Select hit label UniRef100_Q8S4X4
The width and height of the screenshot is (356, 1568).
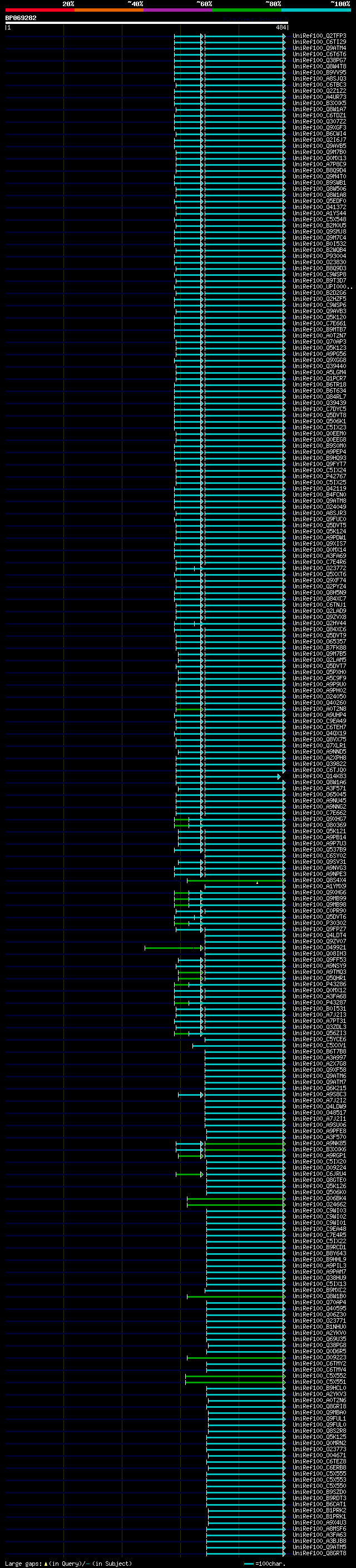click(x=319, y=880)
